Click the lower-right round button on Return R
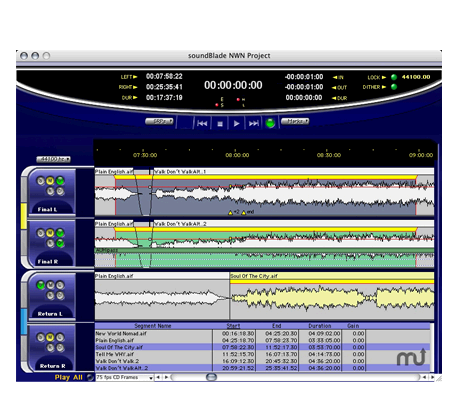460x416 pixels. (x=60, y=348)
